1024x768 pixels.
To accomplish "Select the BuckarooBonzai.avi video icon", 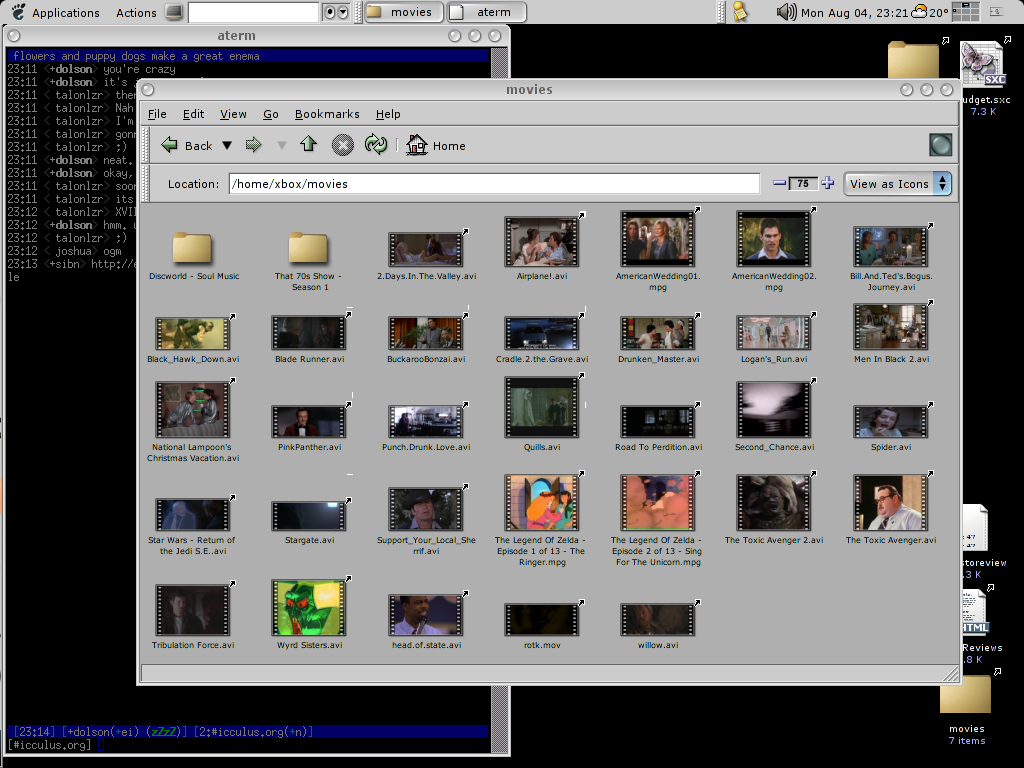I will (x=426, y=332).
